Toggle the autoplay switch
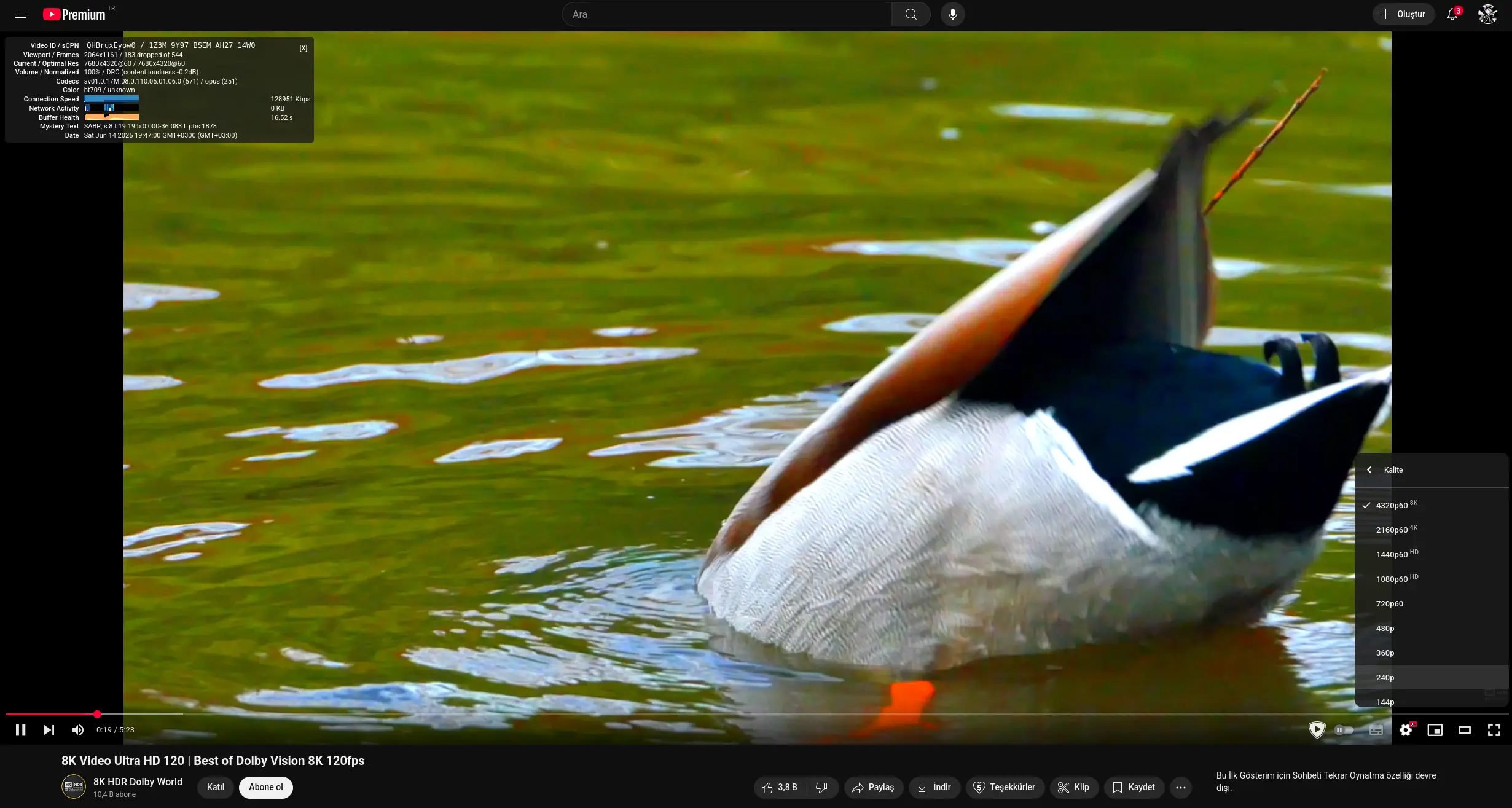Image resolution: width=1512 pixels, height=808 pixels. pyautogui.click(x=1344, y=730)
